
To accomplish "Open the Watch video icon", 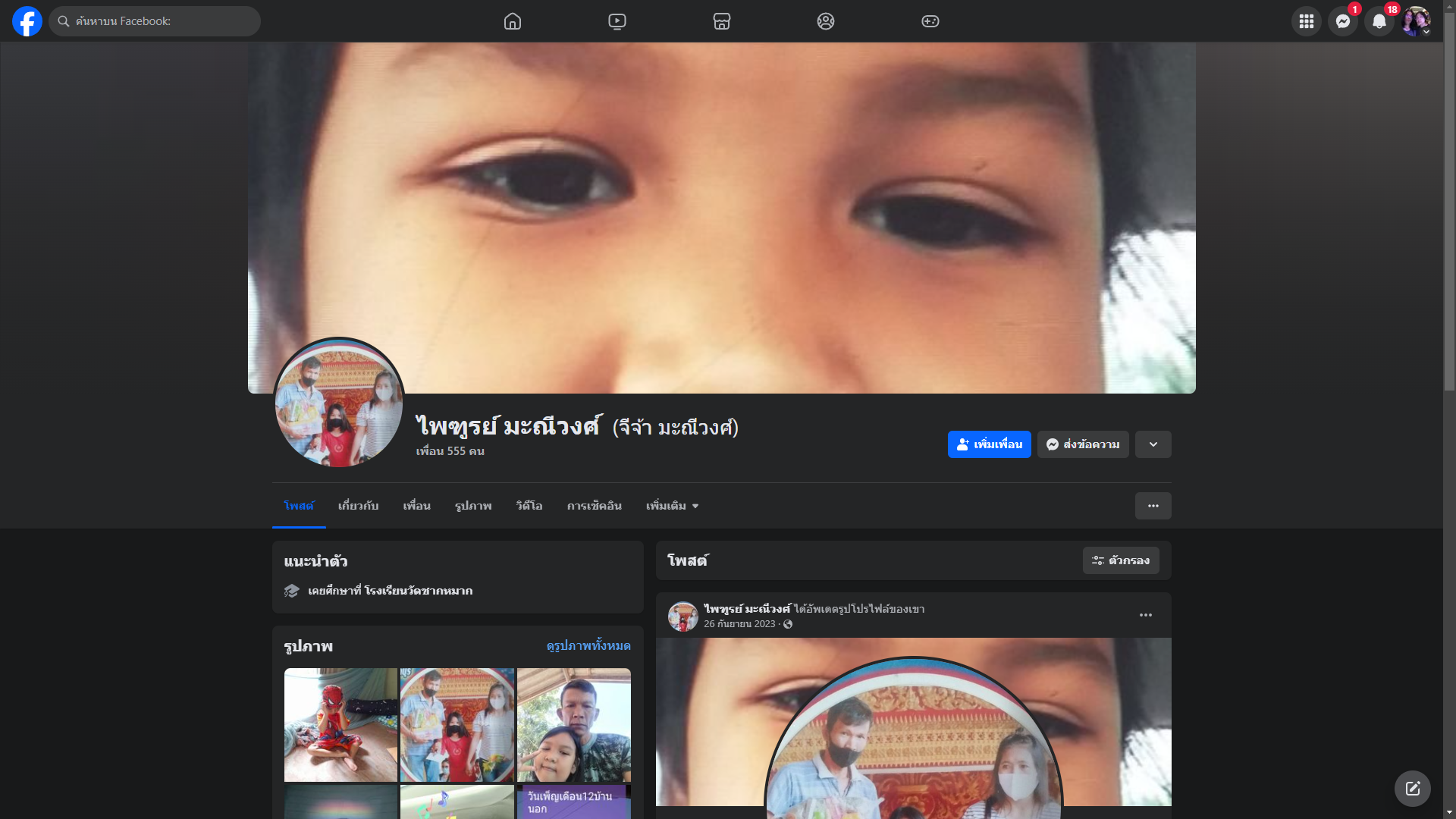I will 617,21.
